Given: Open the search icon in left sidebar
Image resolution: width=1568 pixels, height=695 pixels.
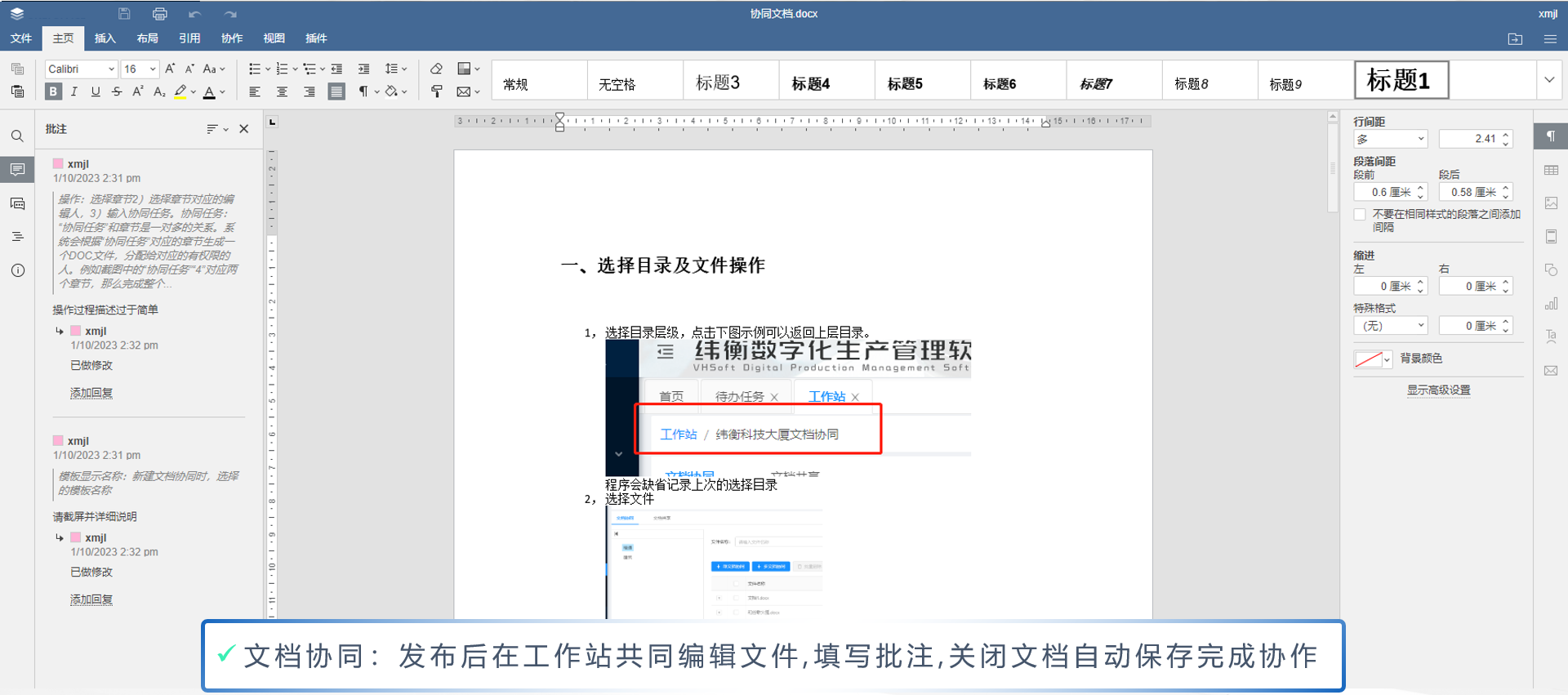Looking at the screenshot, I should coord(17,136).
